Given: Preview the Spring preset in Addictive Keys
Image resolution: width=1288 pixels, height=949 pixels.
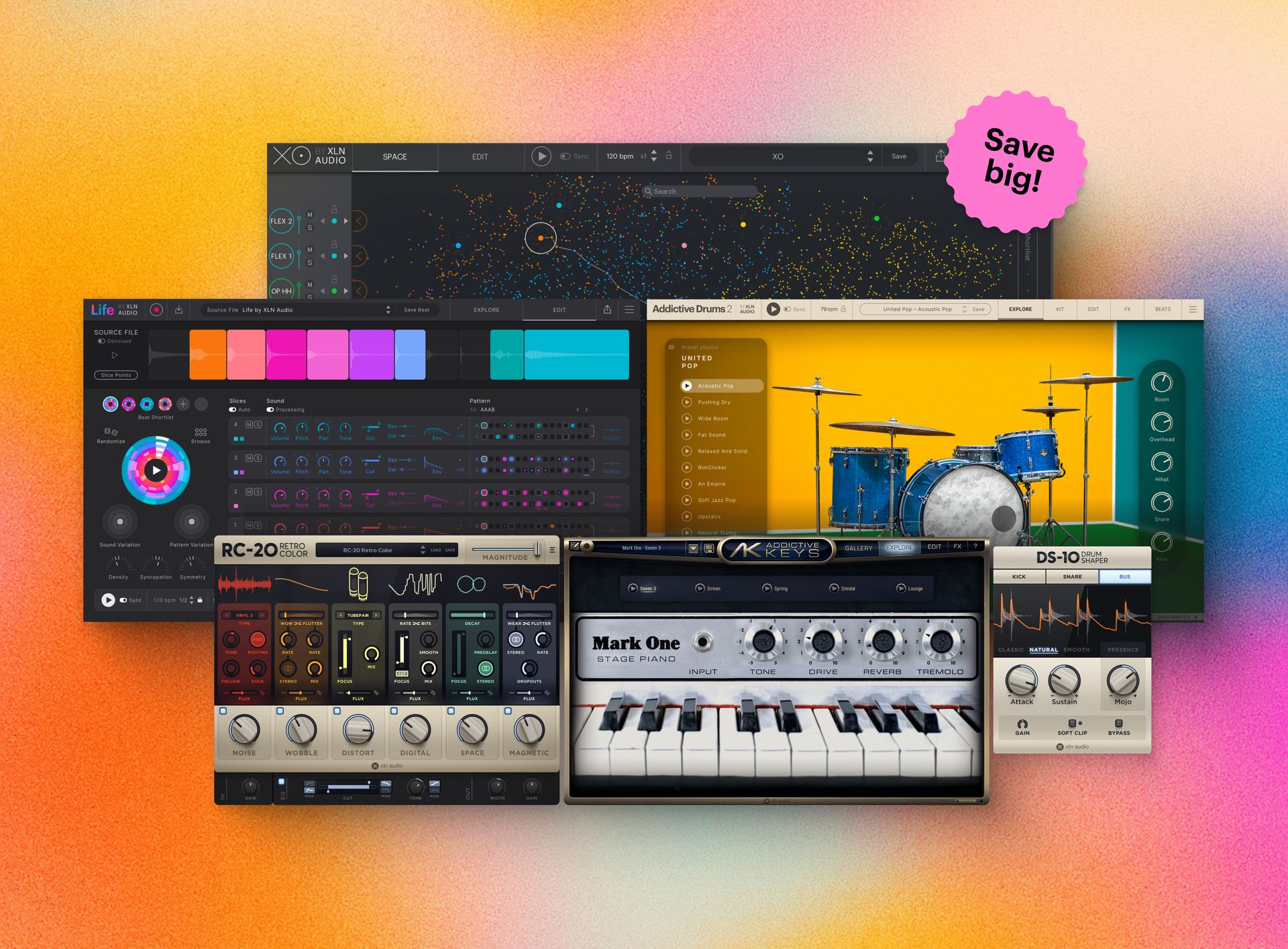Looking at the screenshot, I should pos(767,588).
